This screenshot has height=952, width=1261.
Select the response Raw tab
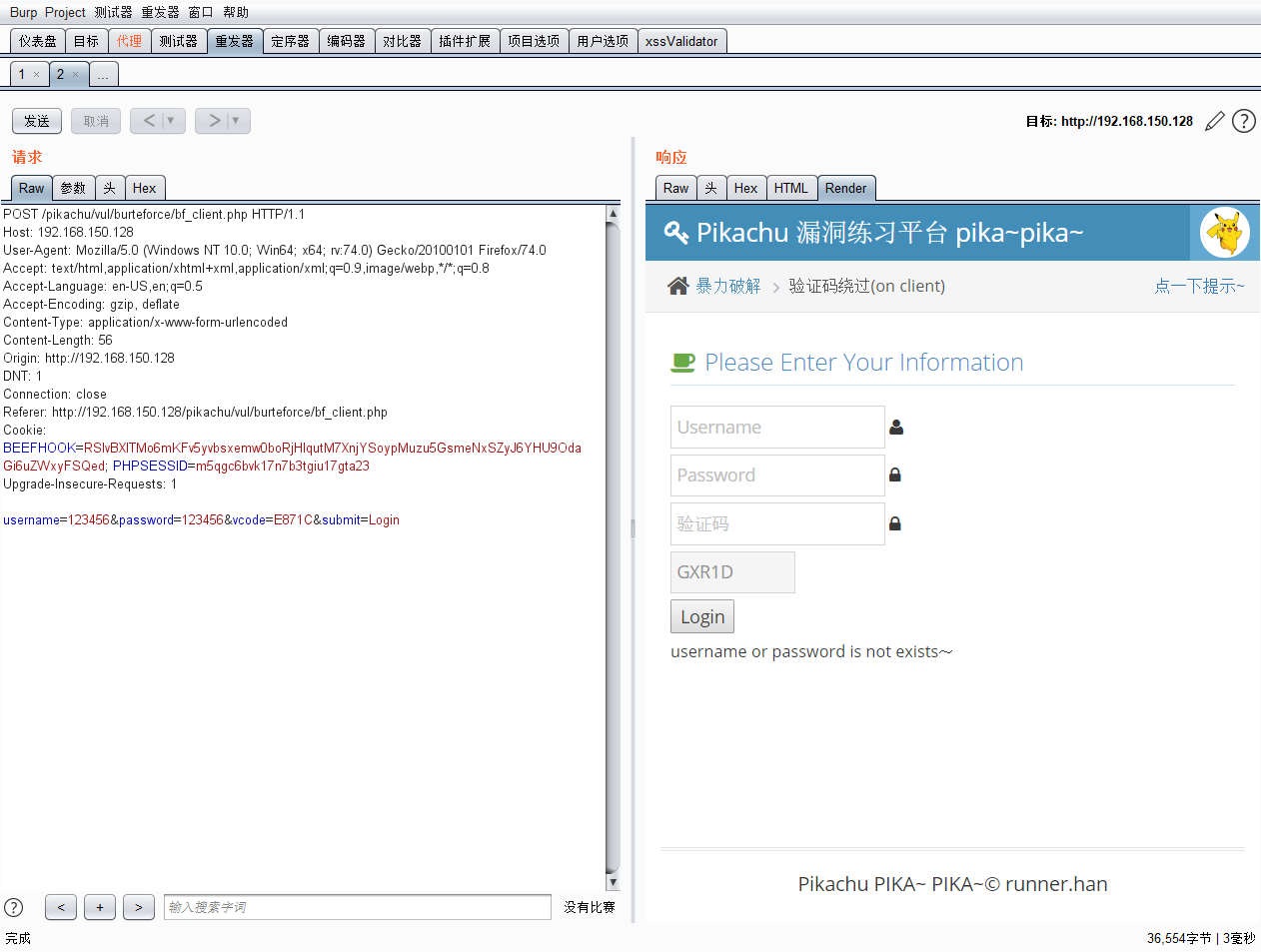675,188
